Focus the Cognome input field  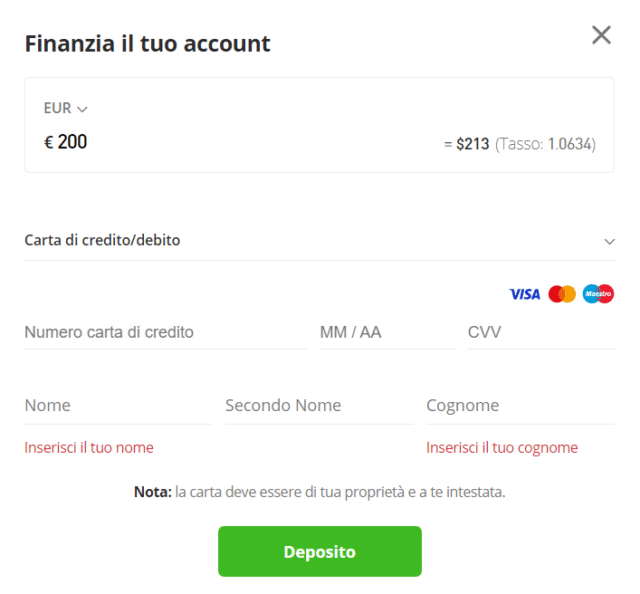click(520, 406)
